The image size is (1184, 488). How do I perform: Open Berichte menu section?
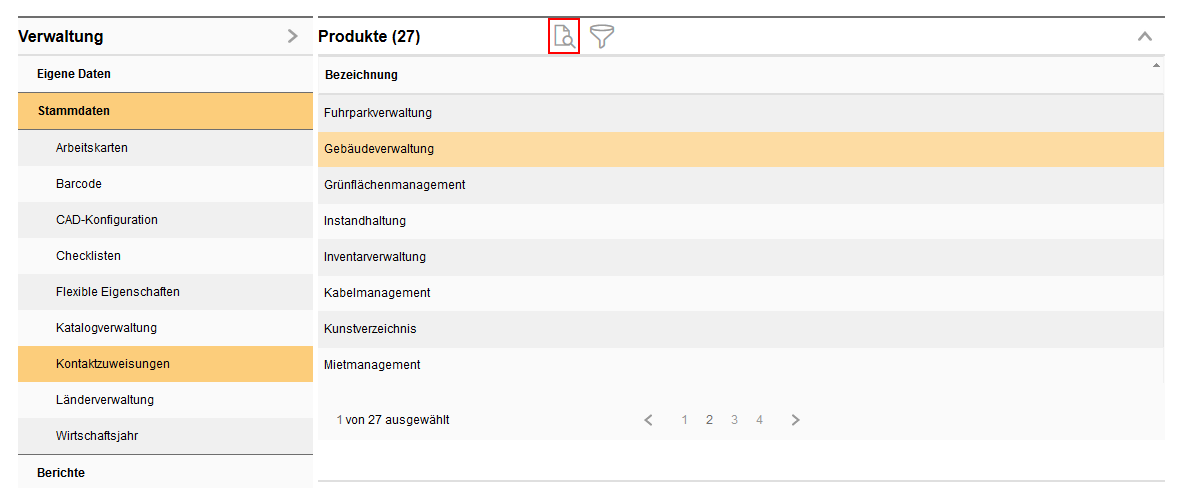[x=61, y=473]
